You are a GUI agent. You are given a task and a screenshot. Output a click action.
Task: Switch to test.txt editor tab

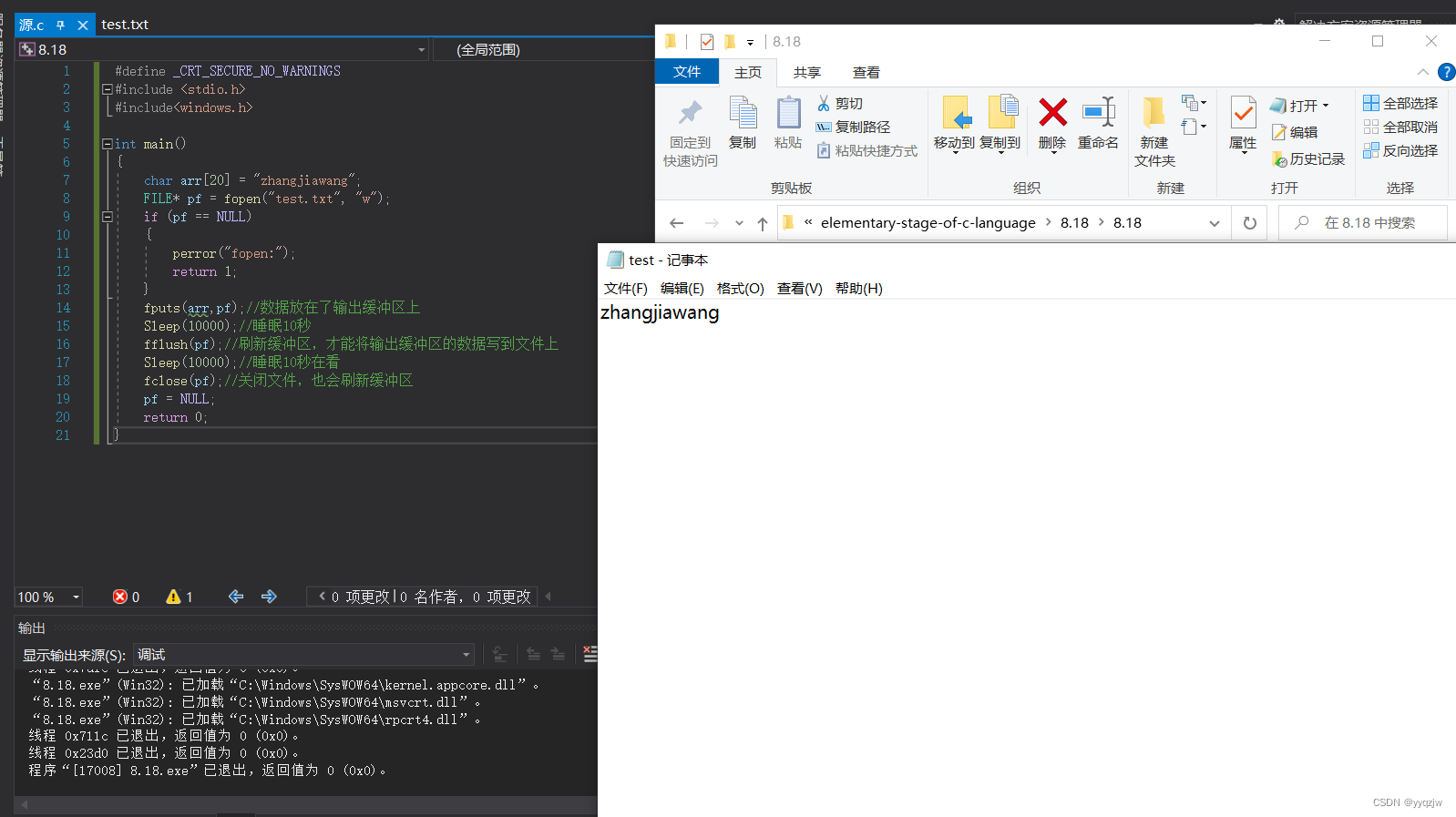pos(125,25)
